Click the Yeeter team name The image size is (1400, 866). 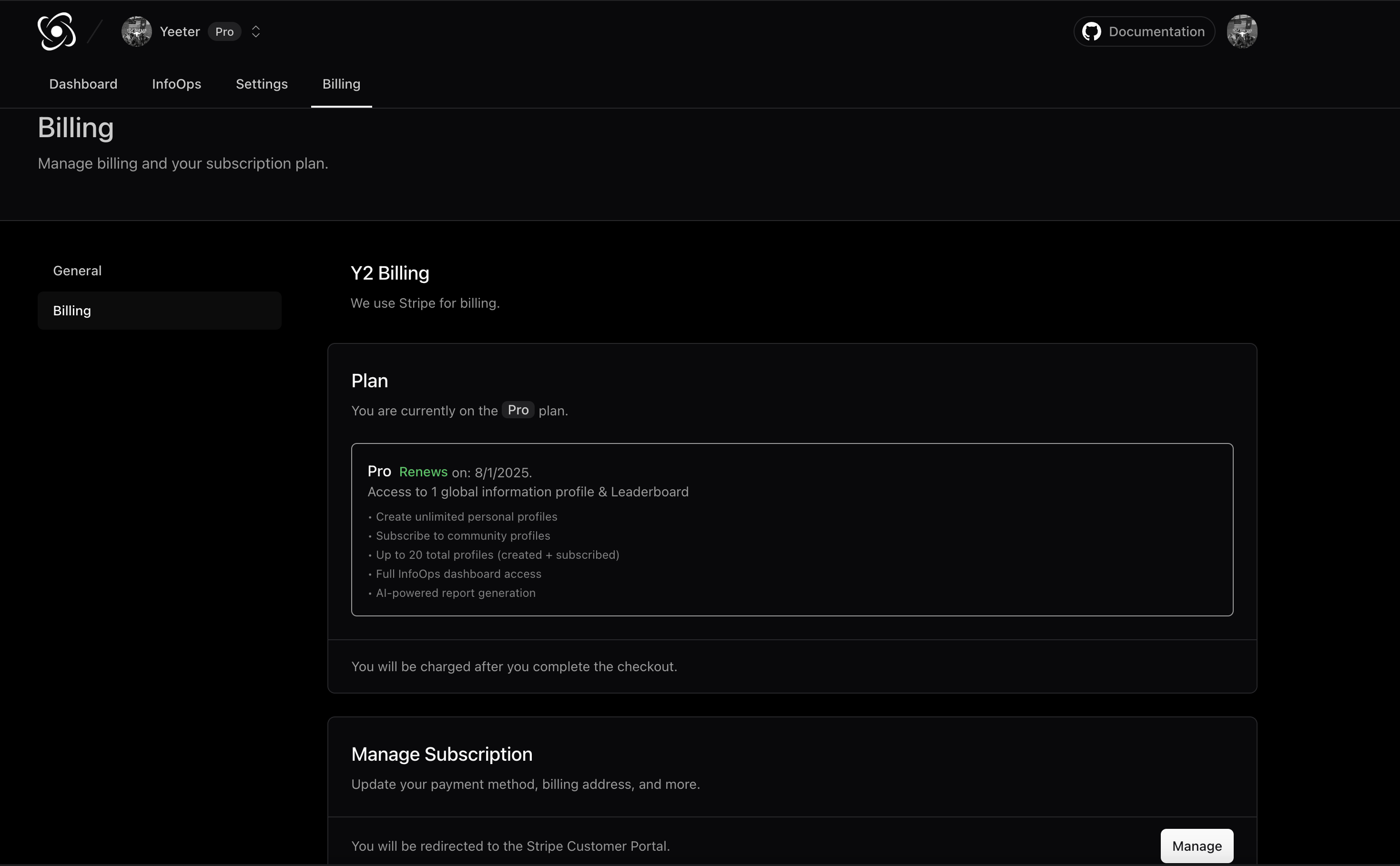[180, 31]
